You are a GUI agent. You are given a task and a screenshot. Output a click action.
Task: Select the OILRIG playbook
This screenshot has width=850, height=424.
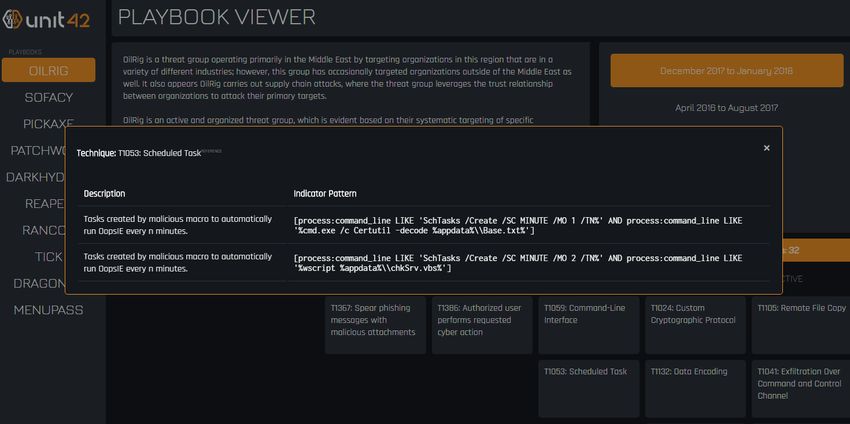(x=48, y=70)
